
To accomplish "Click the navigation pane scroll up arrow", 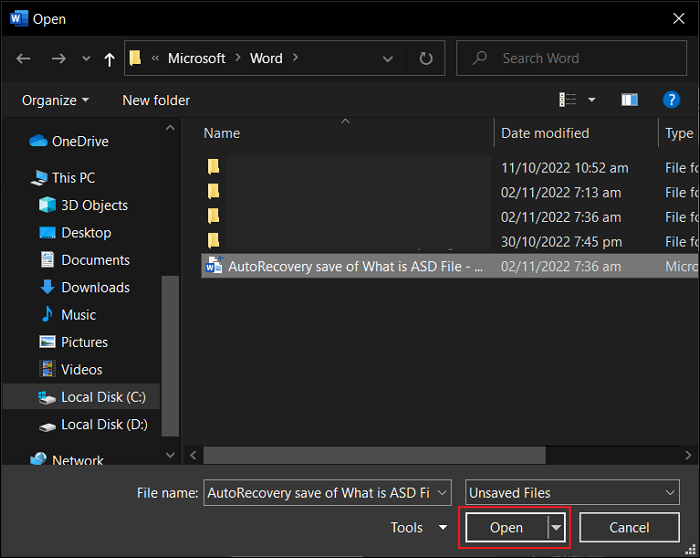I will tap(170, 128).
